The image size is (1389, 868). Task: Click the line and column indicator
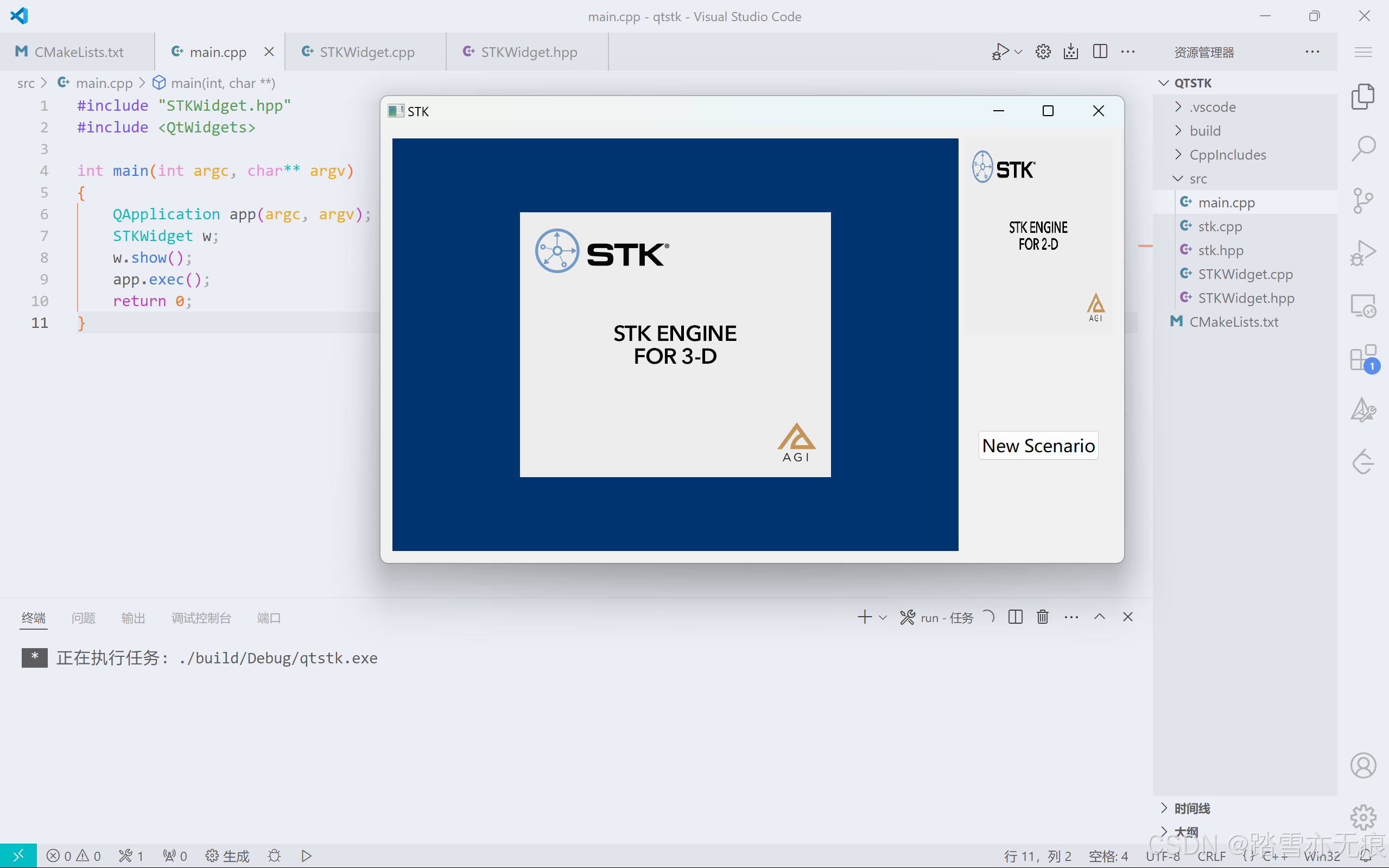click(x=1038, y=856)
